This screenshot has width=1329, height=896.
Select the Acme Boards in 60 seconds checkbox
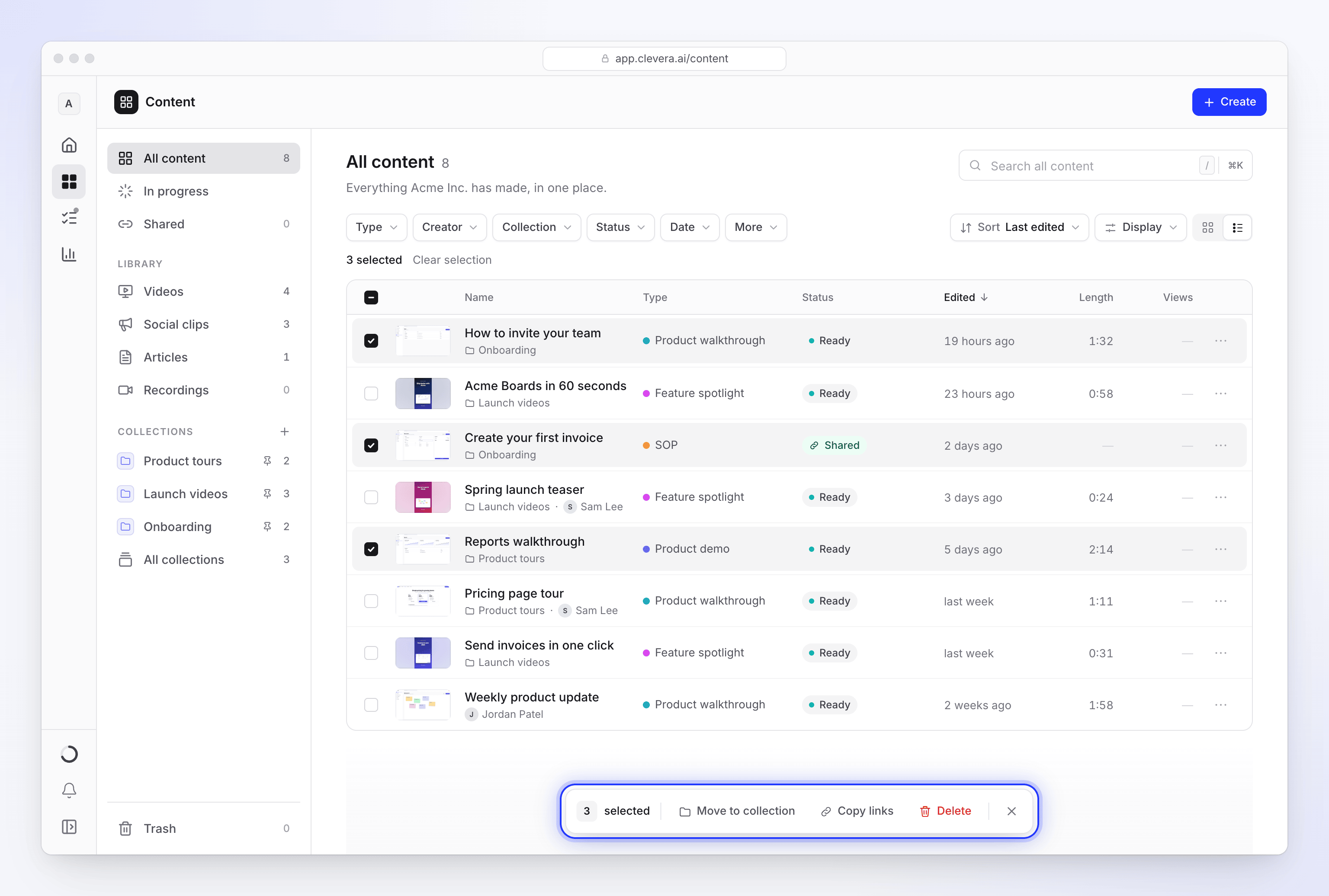click(x=371, y=393)
